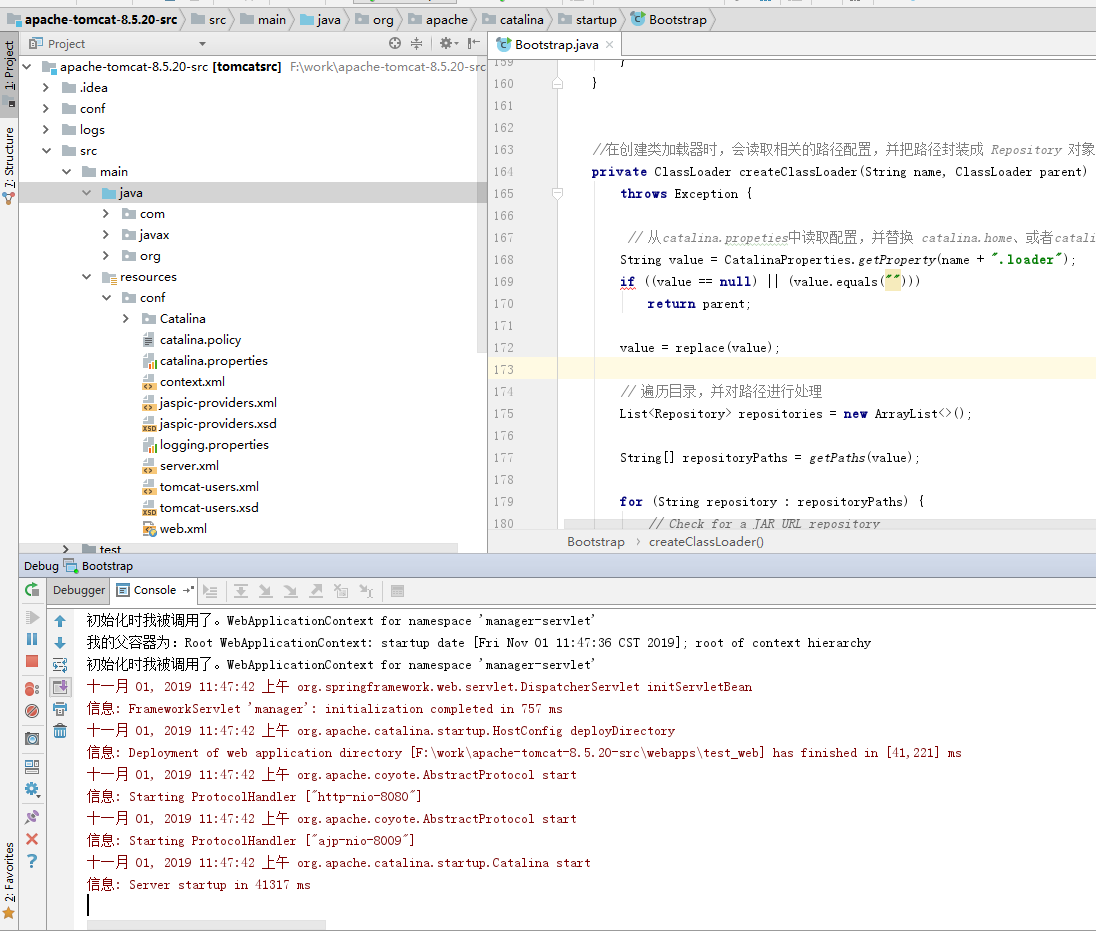Click the Step Into icon

click(266, 591)
